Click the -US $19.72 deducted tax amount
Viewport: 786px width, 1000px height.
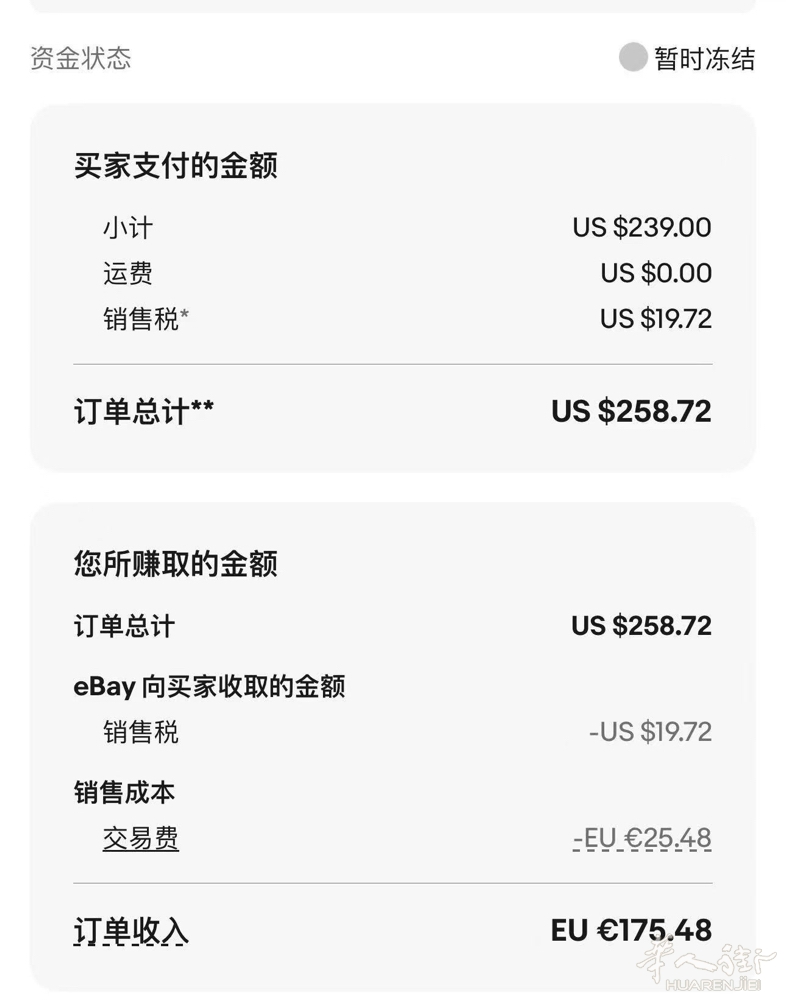tap(650, 732)
